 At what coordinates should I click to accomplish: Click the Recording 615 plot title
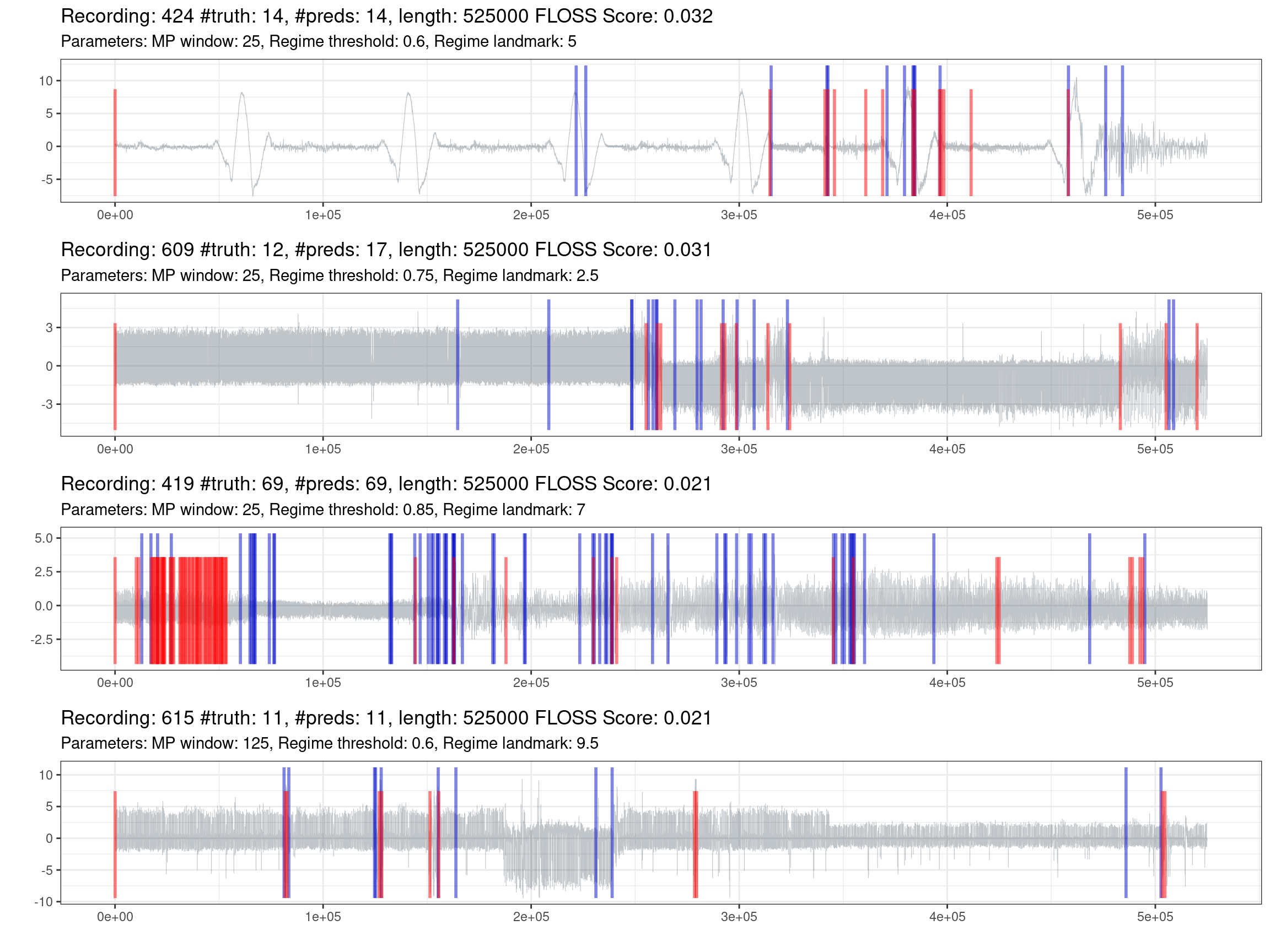[x=386, y=718]
